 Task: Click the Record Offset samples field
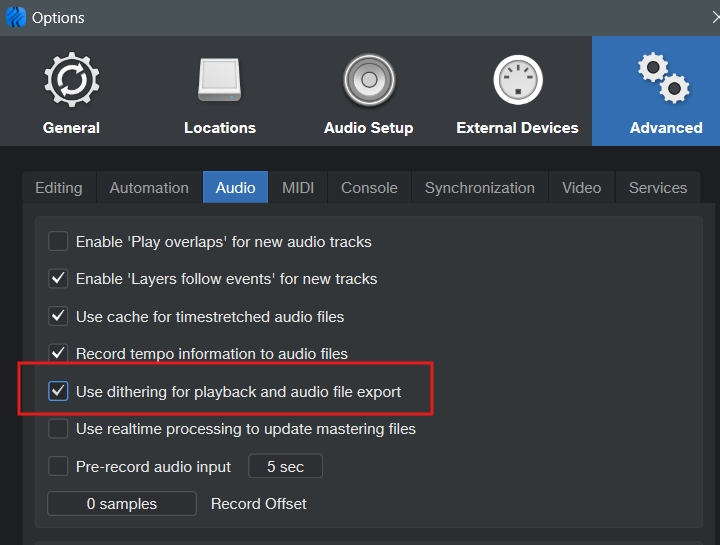pos(122,503)
